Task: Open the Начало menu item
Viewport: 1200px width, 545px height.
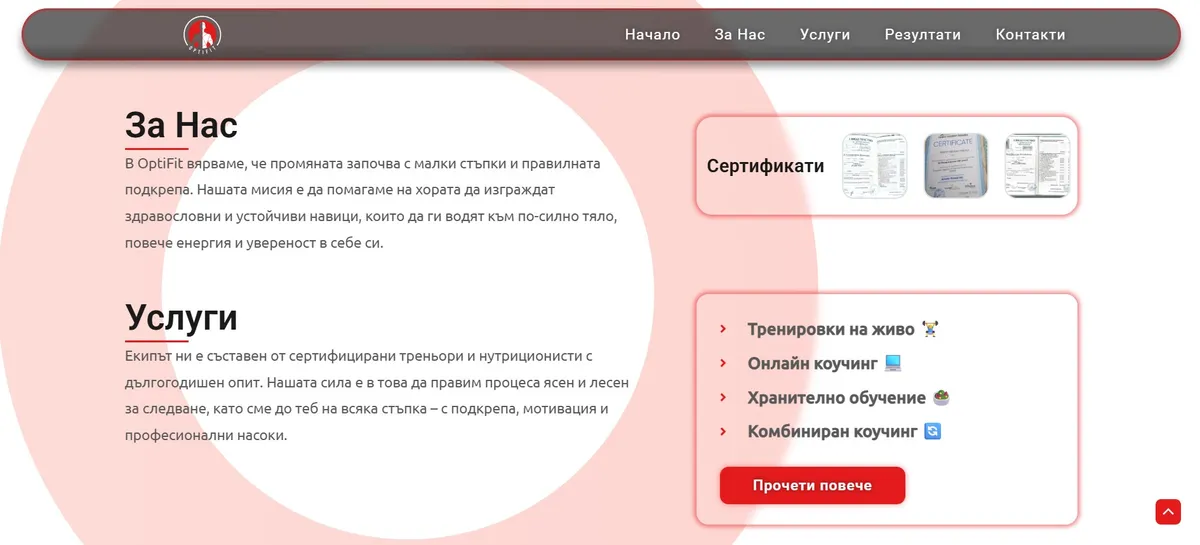Action: [652, 35]
